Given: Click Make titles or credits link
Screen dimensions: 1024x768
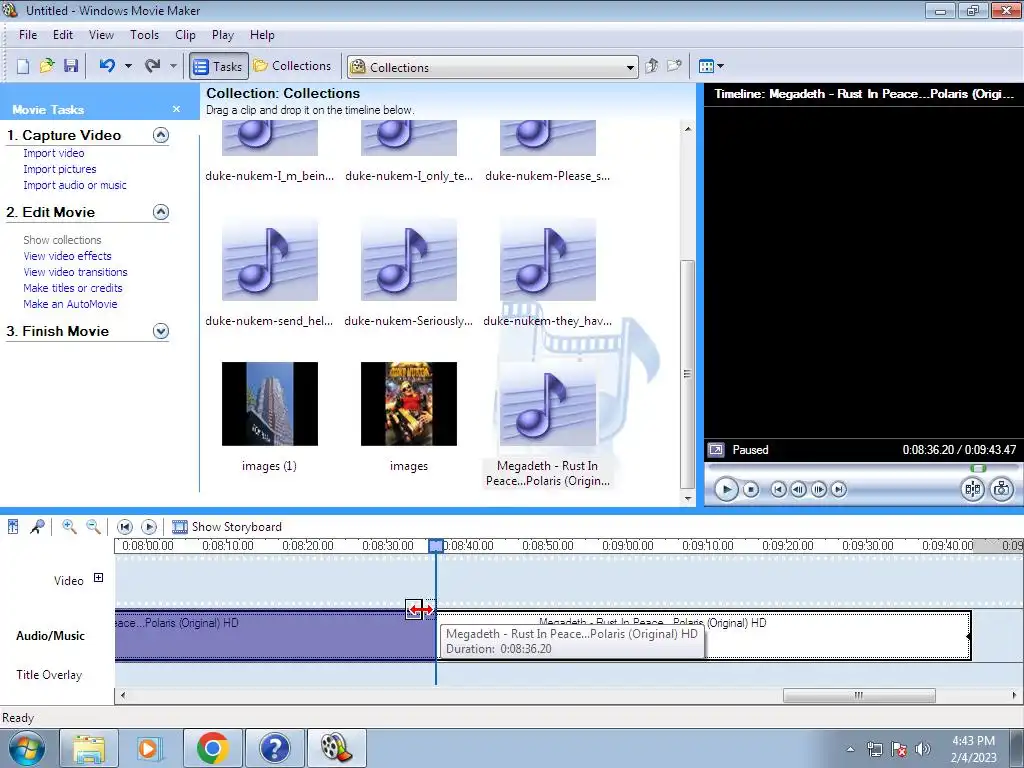Looking at the screenshot, I should tap(72, 288).
